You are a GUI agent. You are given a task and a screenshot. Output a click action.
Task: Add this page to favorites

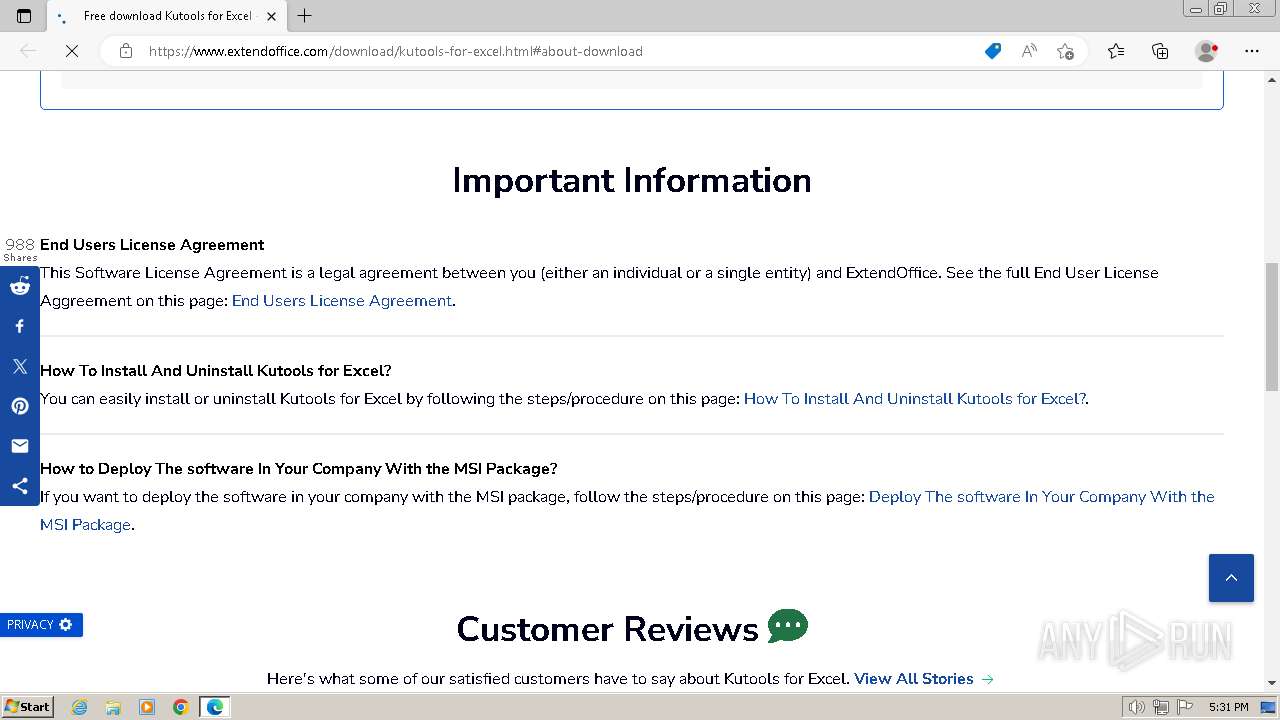click(1065, 51)
